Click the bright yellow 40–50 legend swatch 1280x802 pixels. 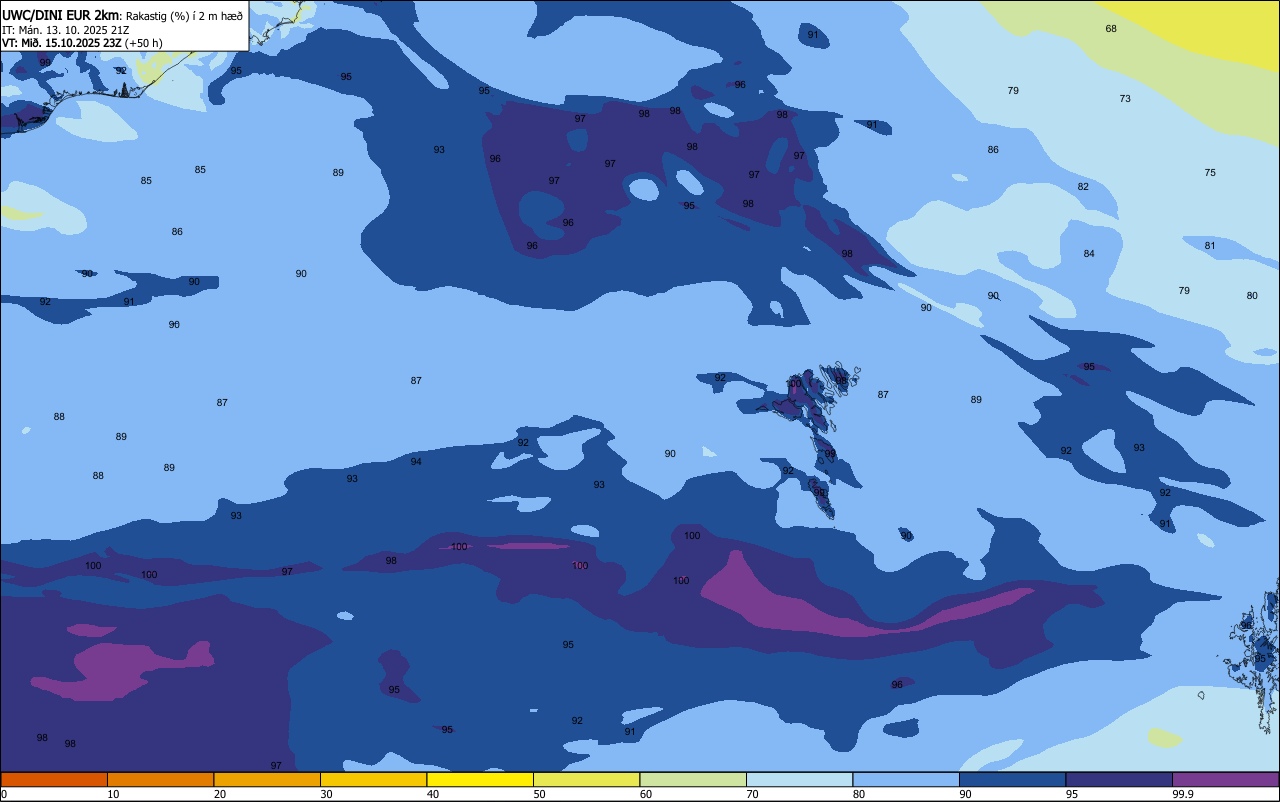click(x=480, y=779)
